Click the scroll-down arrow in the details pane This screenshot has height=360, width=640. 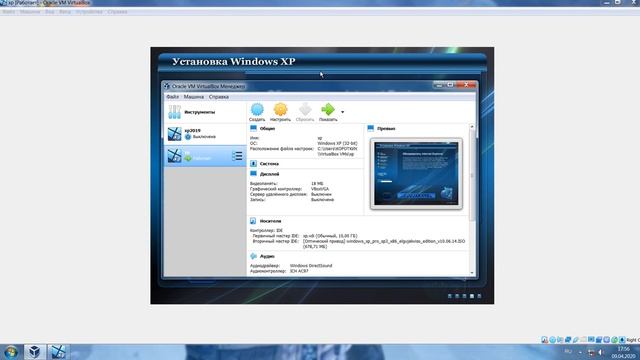click(x=472, y=273)
